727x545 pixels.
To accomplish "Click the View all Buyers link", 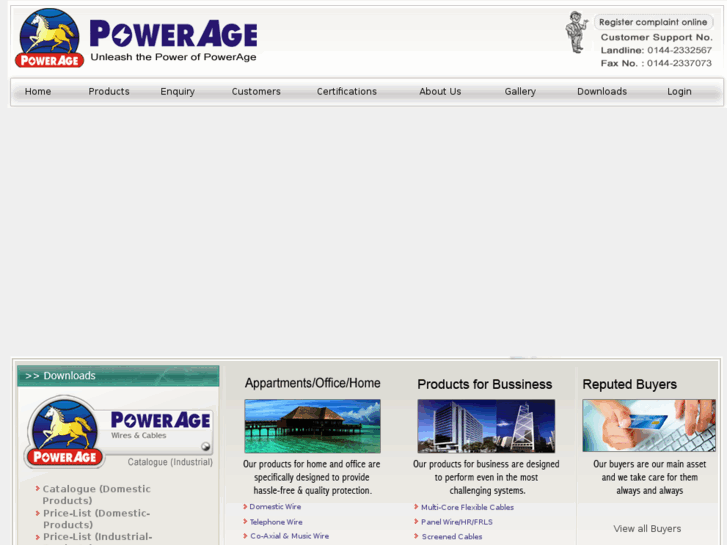I will click(x=647, y=528).
